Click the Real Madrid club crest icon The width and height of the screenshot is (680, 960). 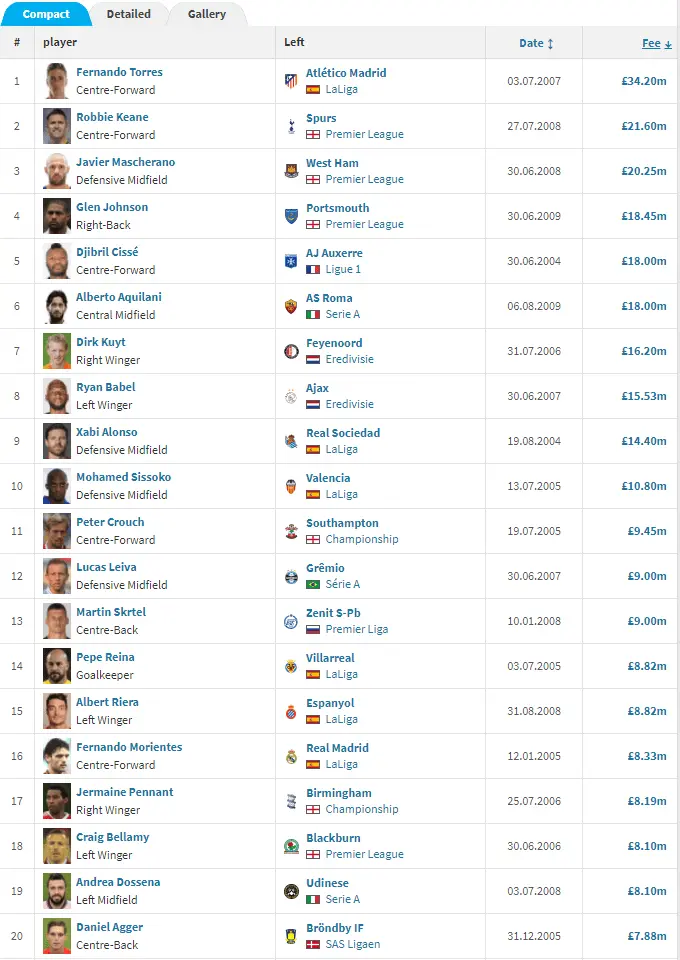[291, 756]
